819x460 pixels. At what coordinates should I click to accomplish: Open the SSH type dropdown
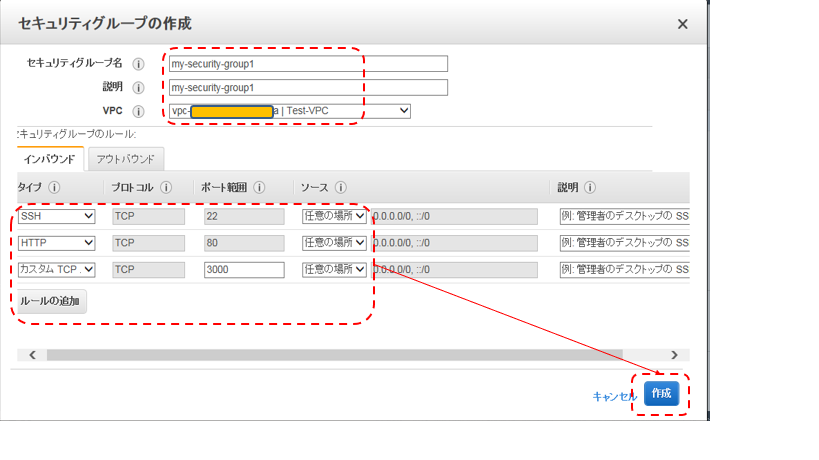pyautogui.click(x=56, y=216)
